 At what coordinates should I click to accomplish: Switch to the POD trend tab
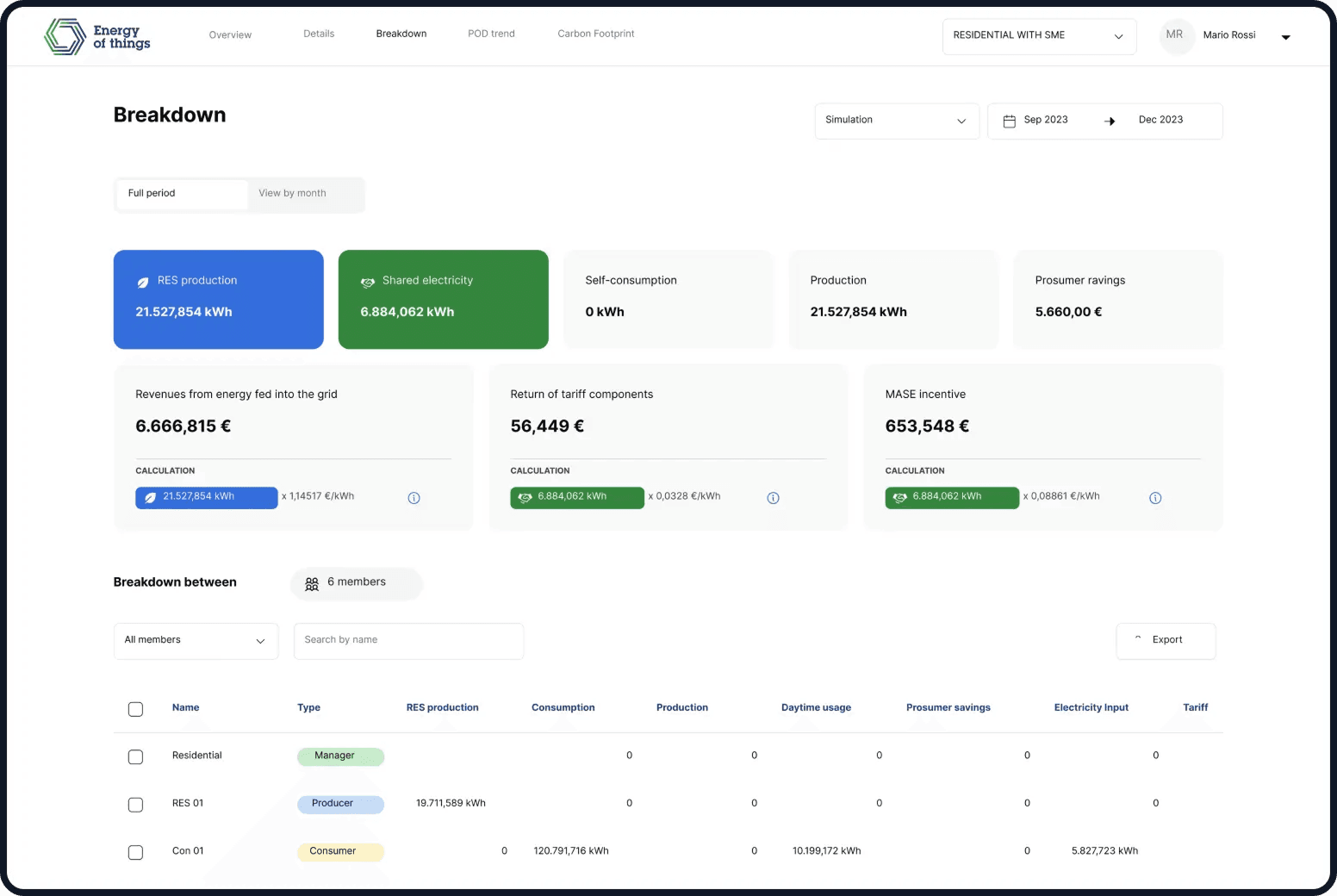tap(491, 34)
